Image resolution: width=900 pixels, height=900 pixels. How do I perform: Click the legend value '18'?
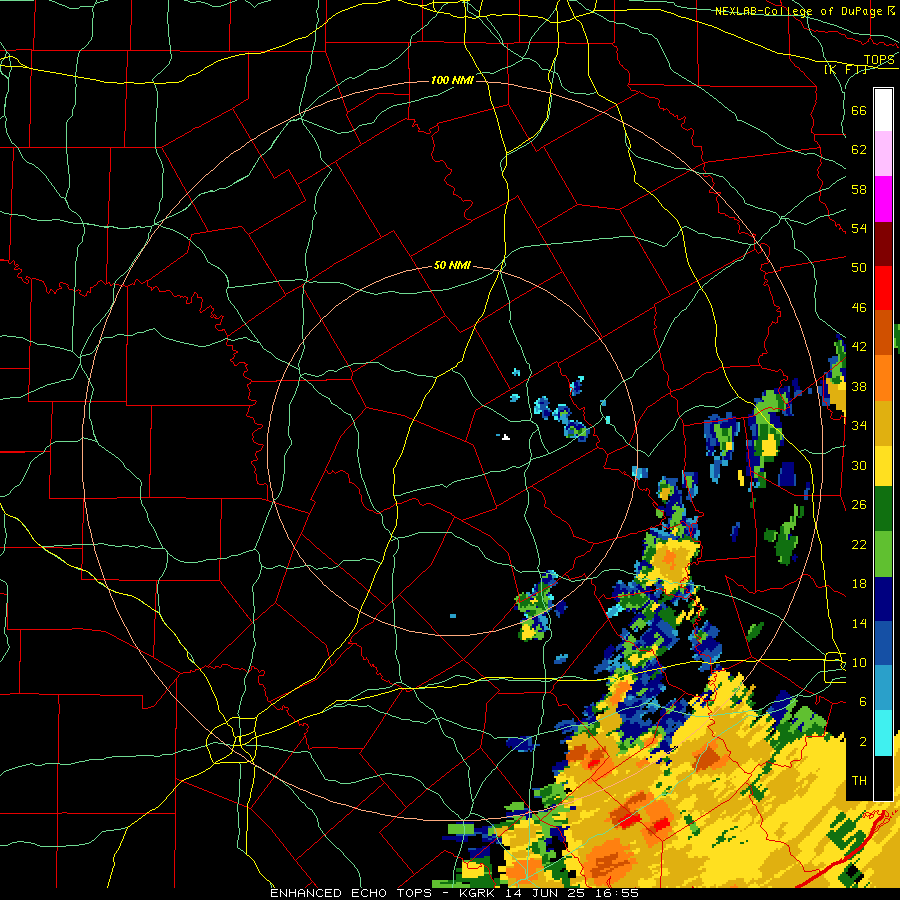click(859, 584)
